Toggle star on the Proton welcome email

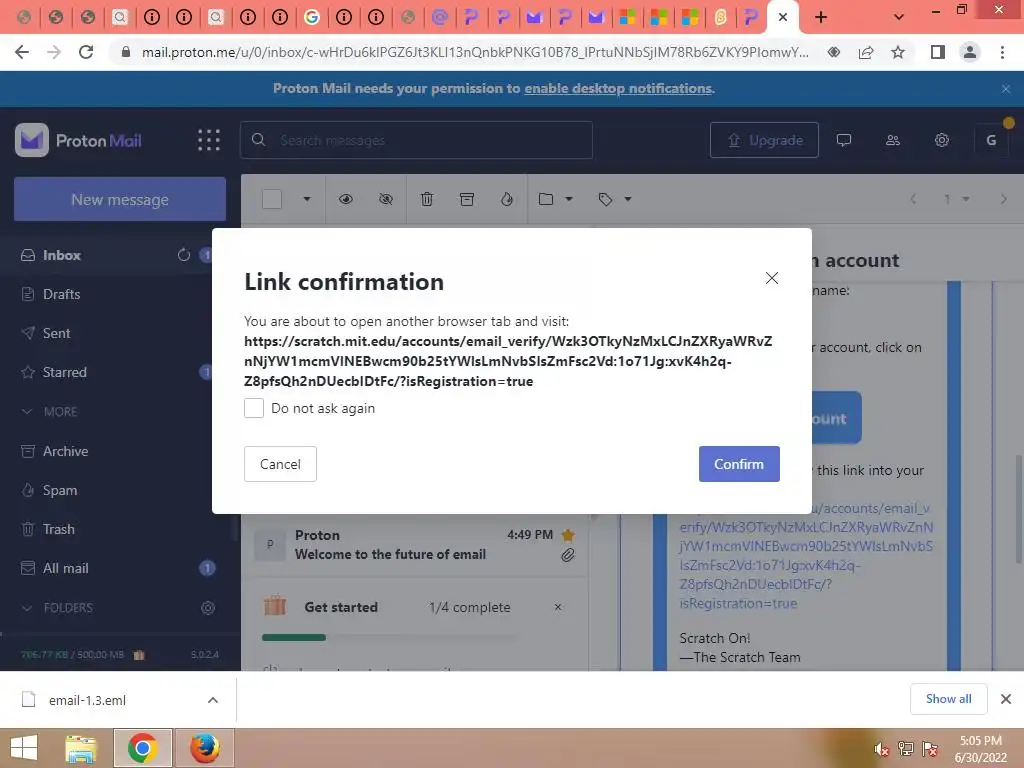pyautogui.click(x=568, y=535)
